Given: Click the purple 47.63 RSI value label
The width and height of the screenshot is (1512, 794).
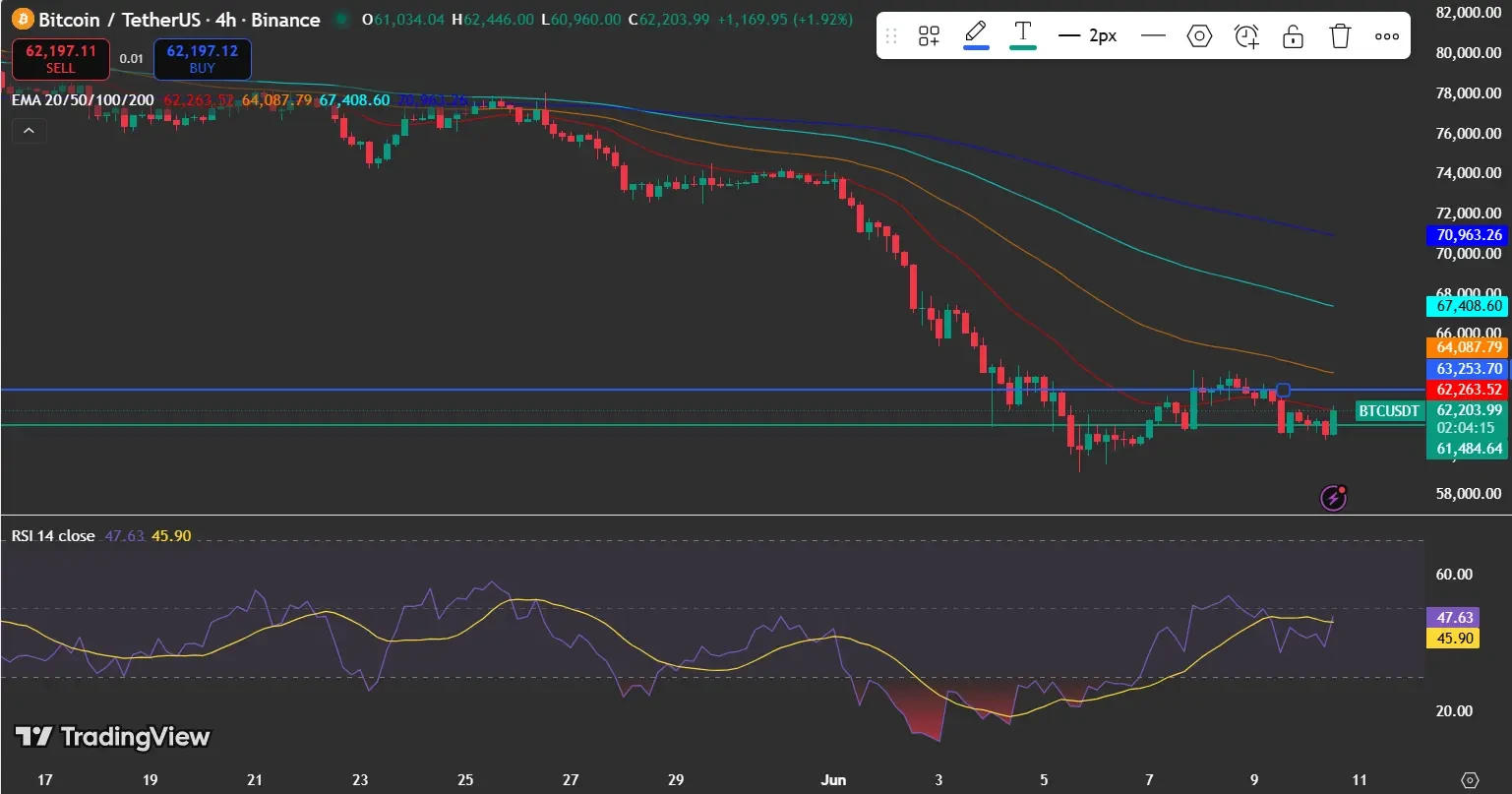Looking at the screenshot, I should [1452, 618].
